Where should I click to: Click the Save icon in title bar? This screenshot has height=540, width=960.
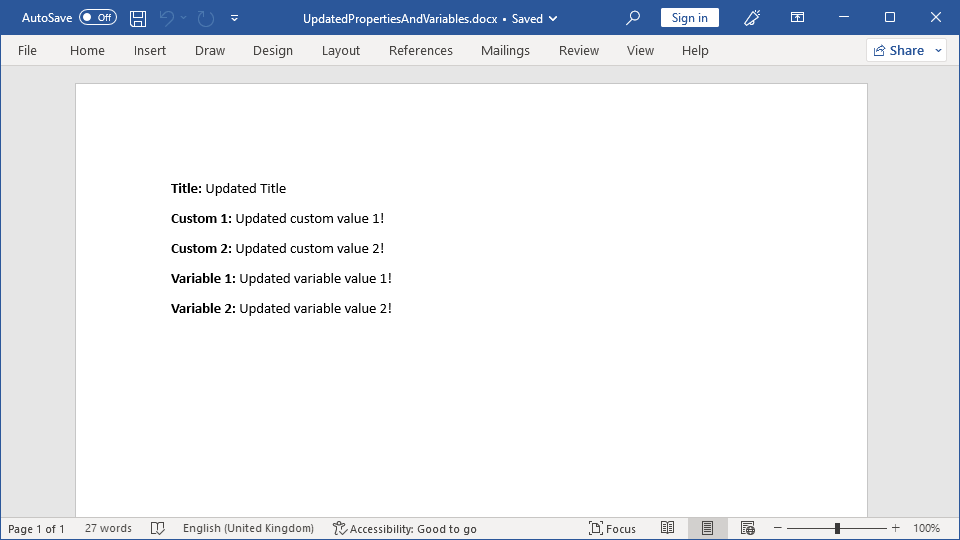[x=138, y=18]
